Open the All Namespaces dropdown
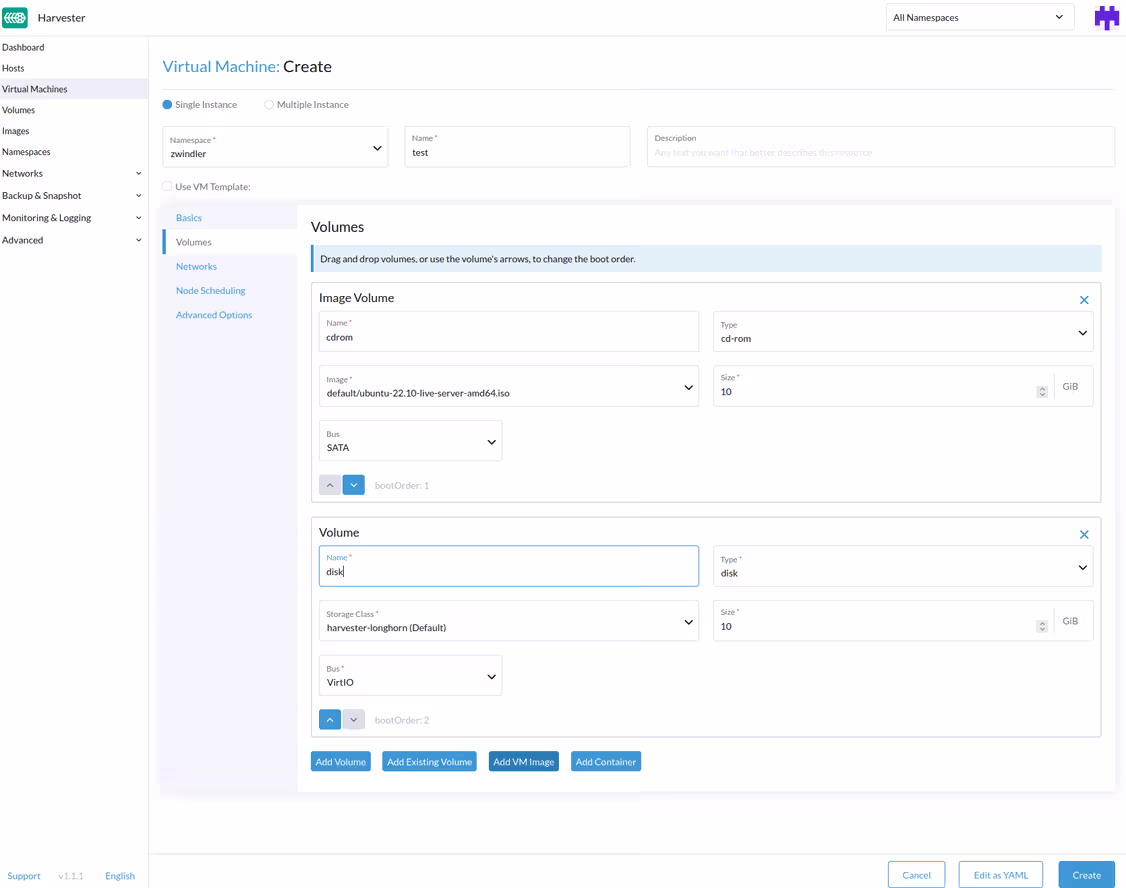1126x888 pixels. click(979, 18)
